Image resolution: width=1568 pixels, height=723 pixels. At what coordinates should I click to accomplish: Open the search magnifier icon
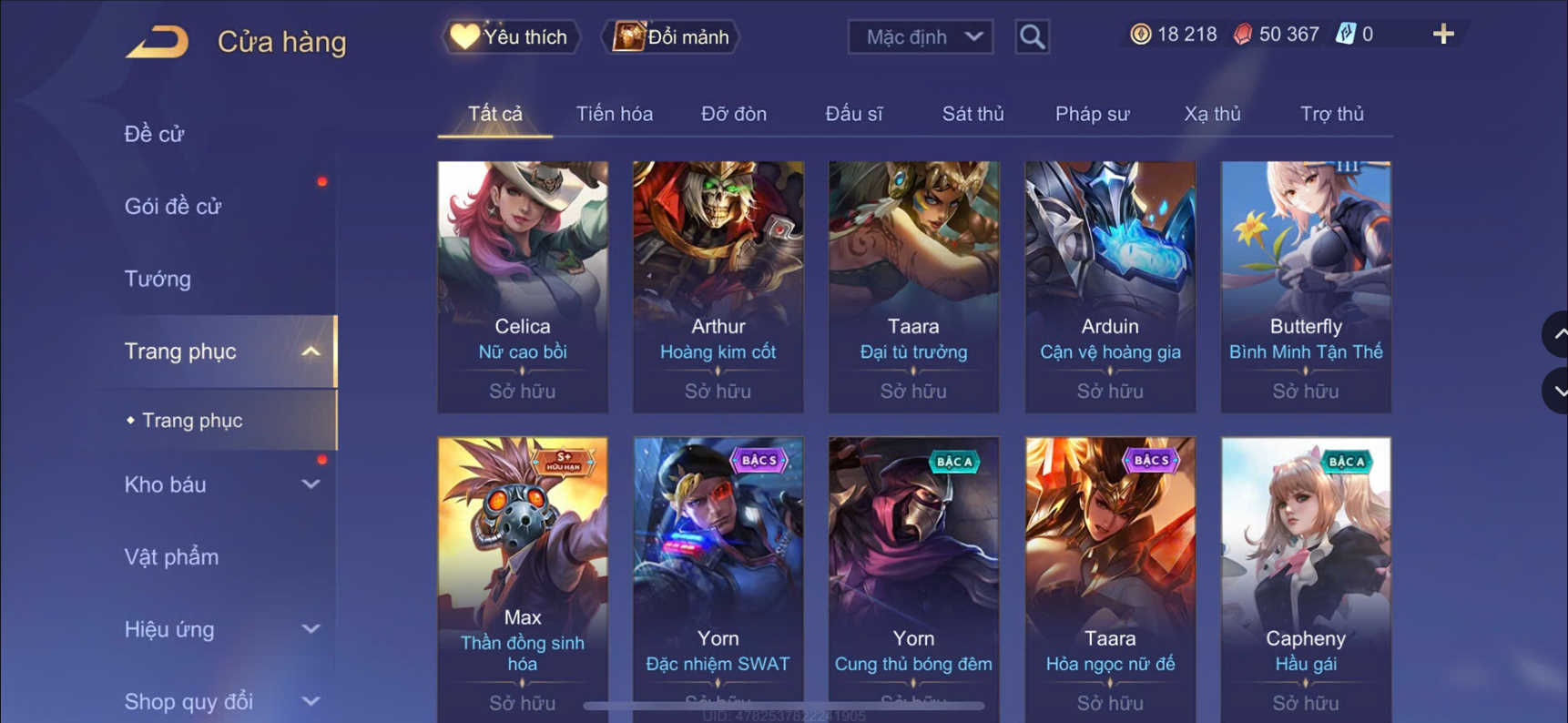[x=1032, y=36]
